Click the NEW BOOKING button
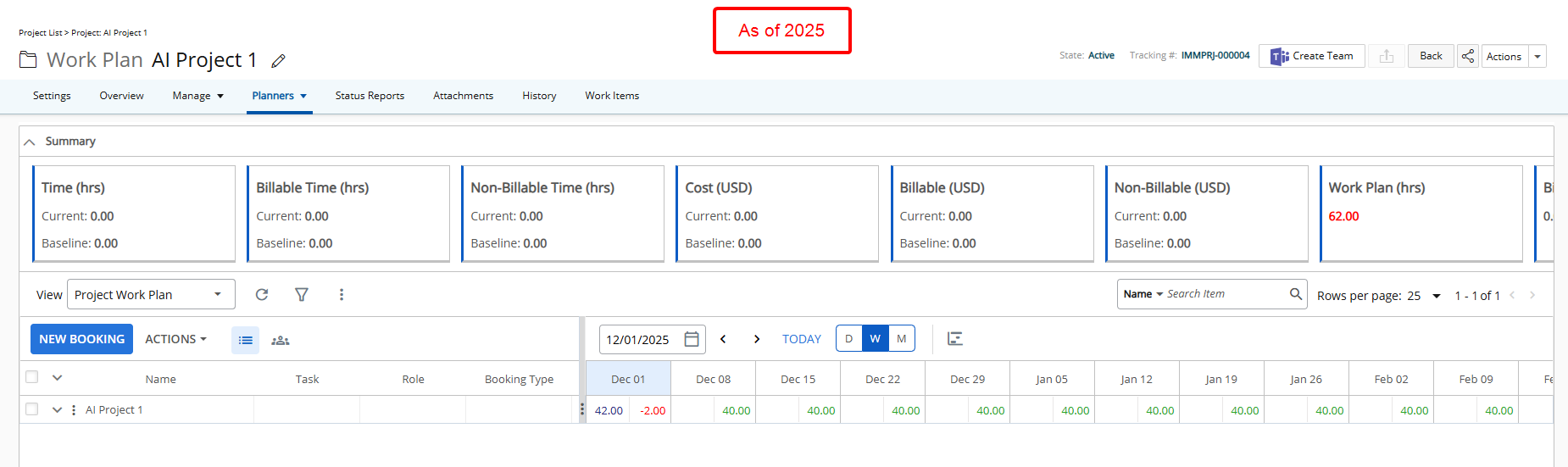This screenshot has height=467, width=1568. (81, 339)
